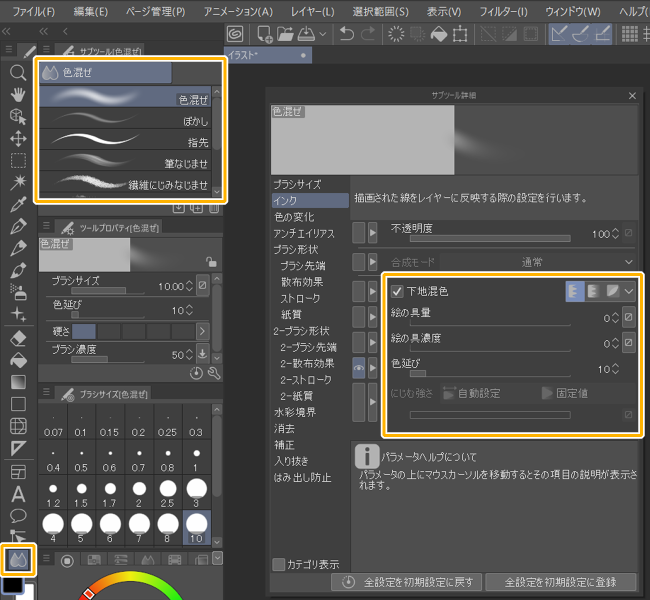
Task: Expand 絵の具量 row disclosure arrow
Action: click(373, 317)
